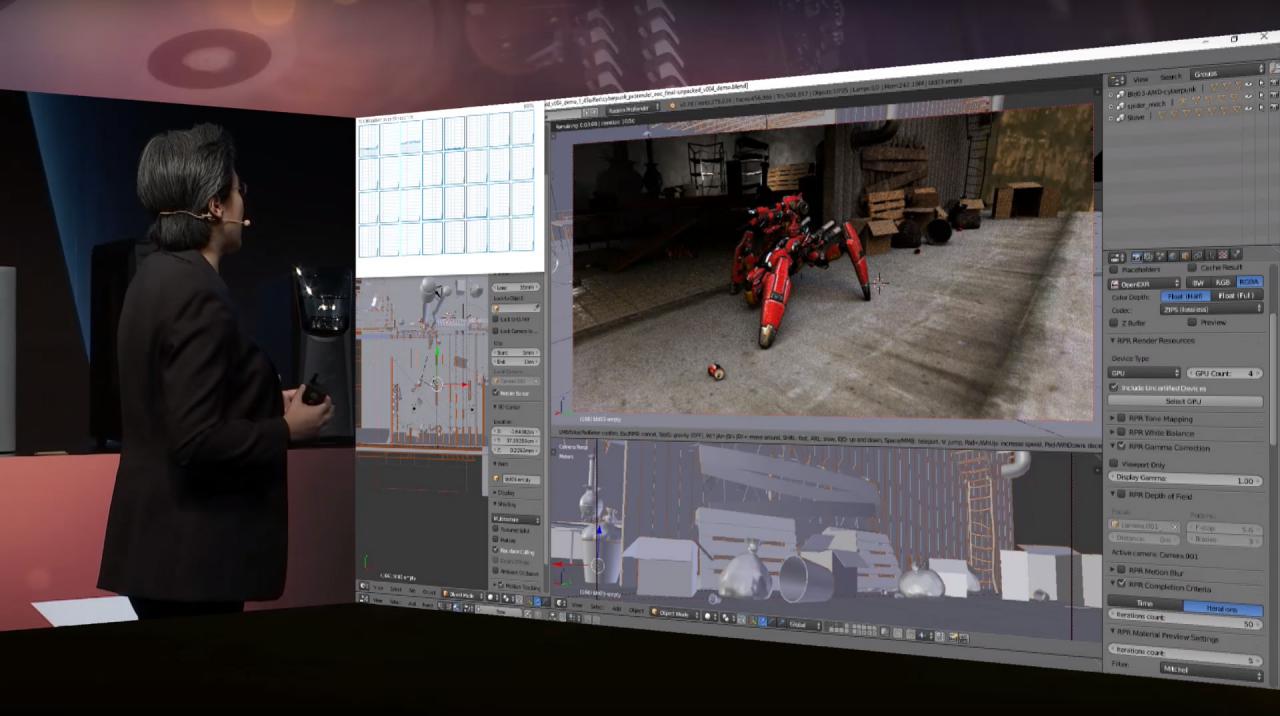Enable the Cache Result checkbox
Screen dimensions: 1280x716
pos(1192,267)
